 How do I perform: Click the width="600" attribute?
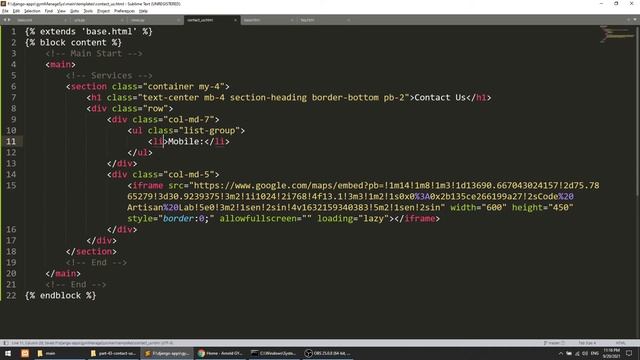(478, 208)
